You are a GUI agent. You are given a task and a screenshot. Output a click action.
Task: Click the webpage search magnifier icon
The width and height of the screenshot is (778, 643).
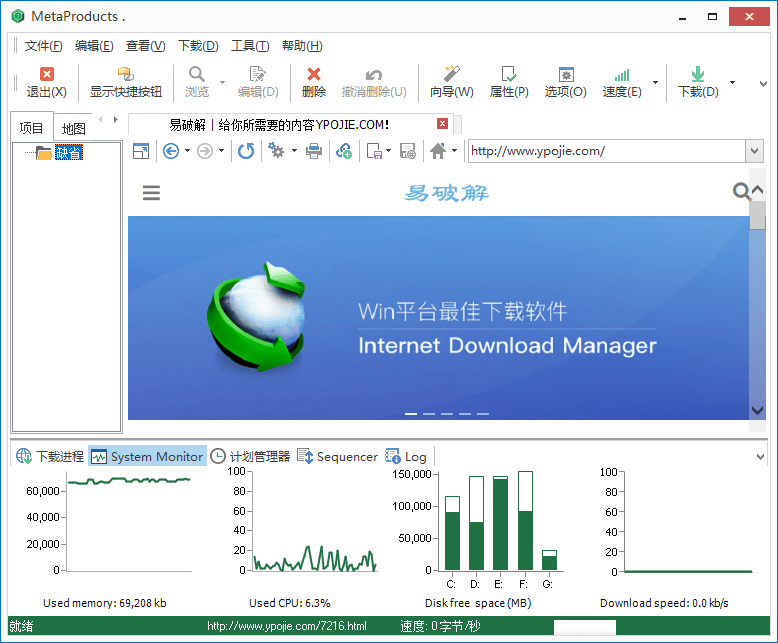pyautogui.click(x=741, y=191)
